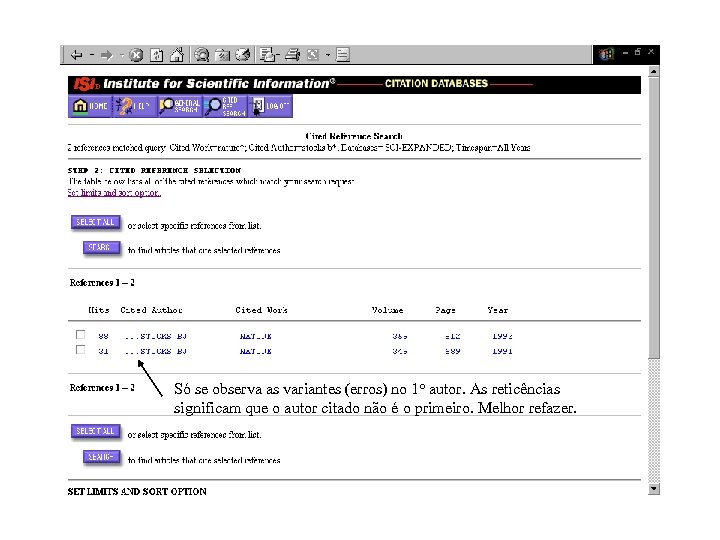The width and height of the screenshot is (720, 540).
Task: Click the year 1992 value
Action: [x=502, y=336]
